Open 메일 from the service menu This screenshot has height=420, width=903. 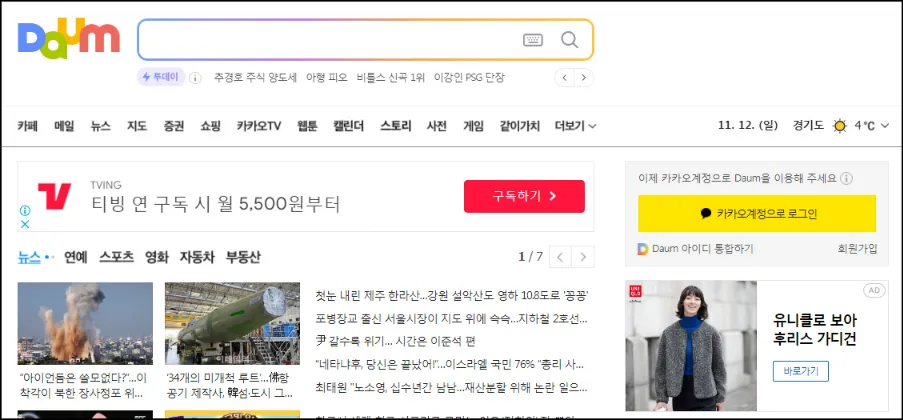[x=64, y=126]
